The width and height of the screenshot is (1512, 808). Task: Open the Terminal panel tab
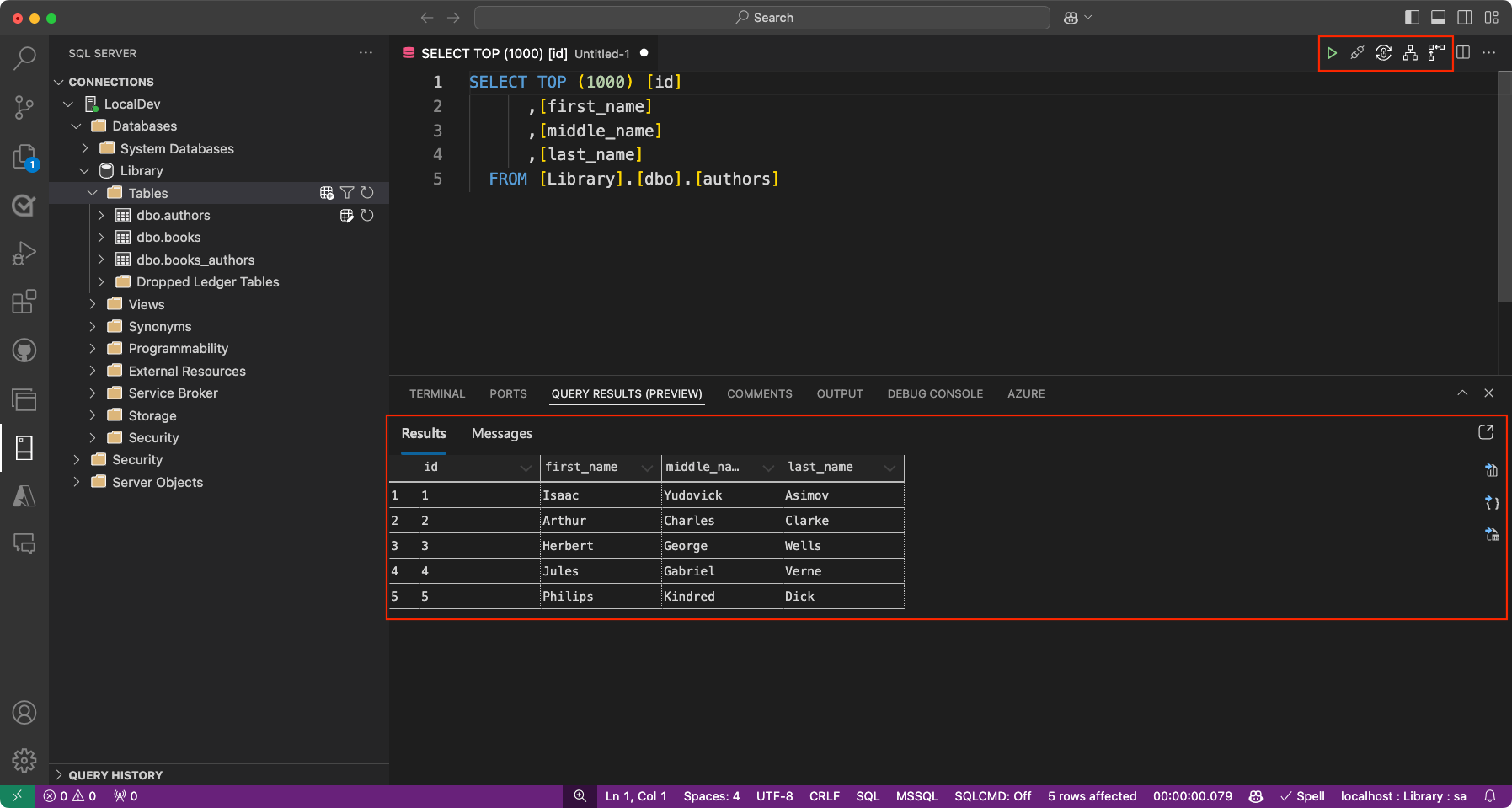click(436, 393)
